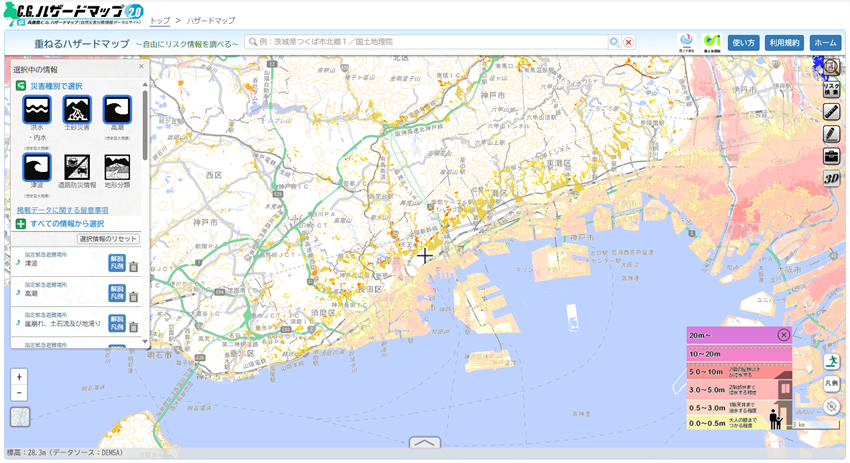Select the 道路防災情報 road disaster icon

78,167
